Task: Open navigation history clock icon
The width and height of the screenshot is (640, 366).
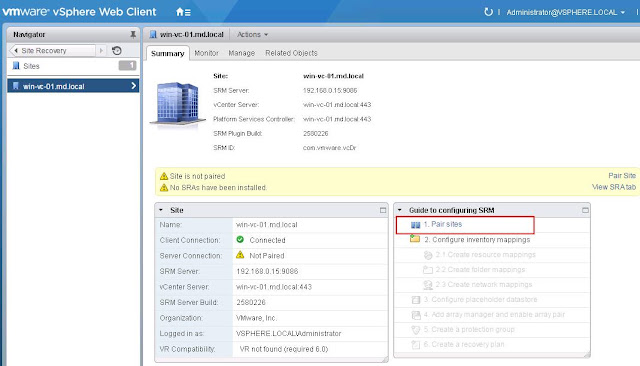Action: (x=117, y=51)
